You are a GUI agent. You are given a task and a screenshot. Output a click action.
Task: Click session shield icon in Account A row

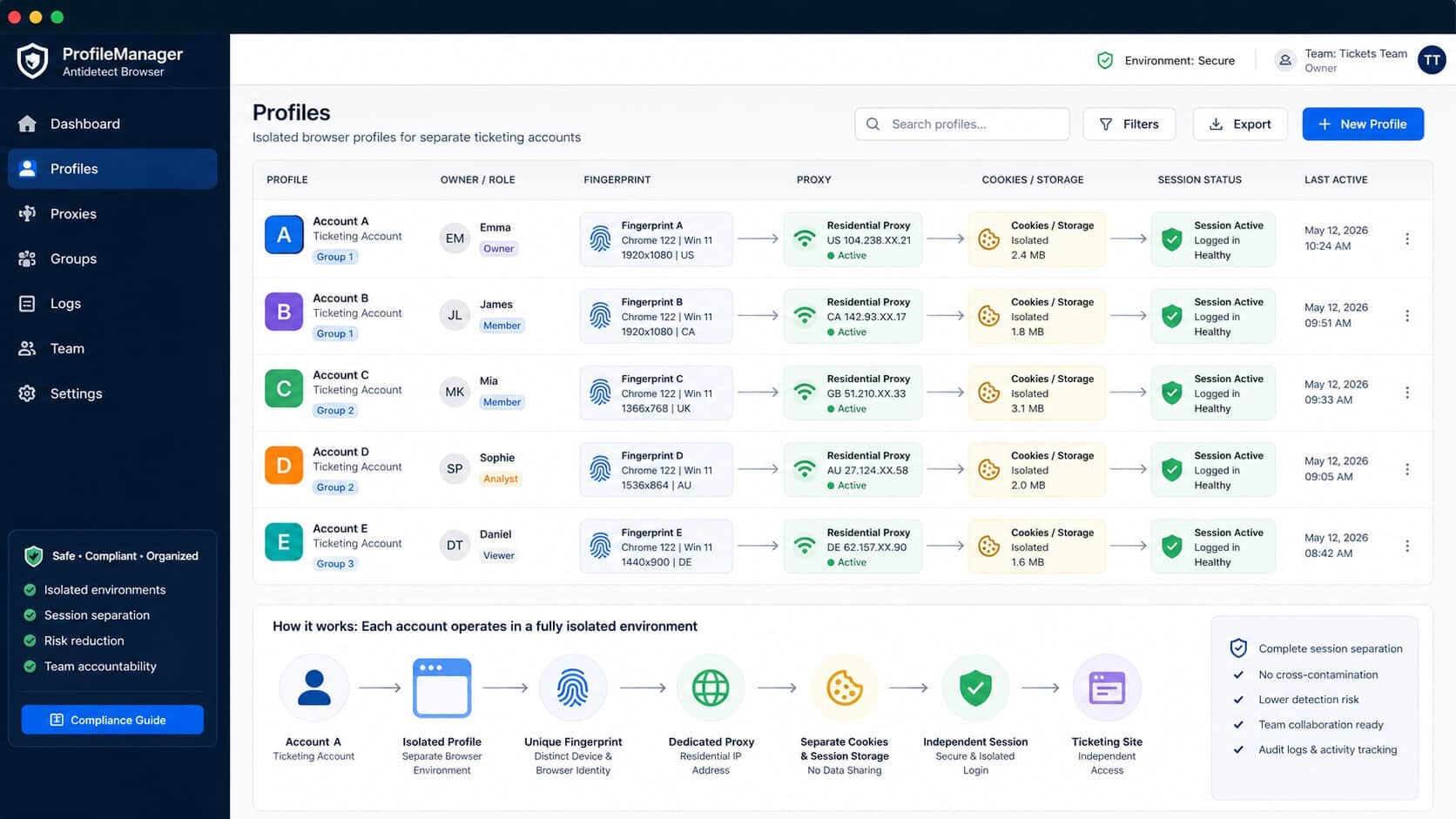(x=1172, y=239)
